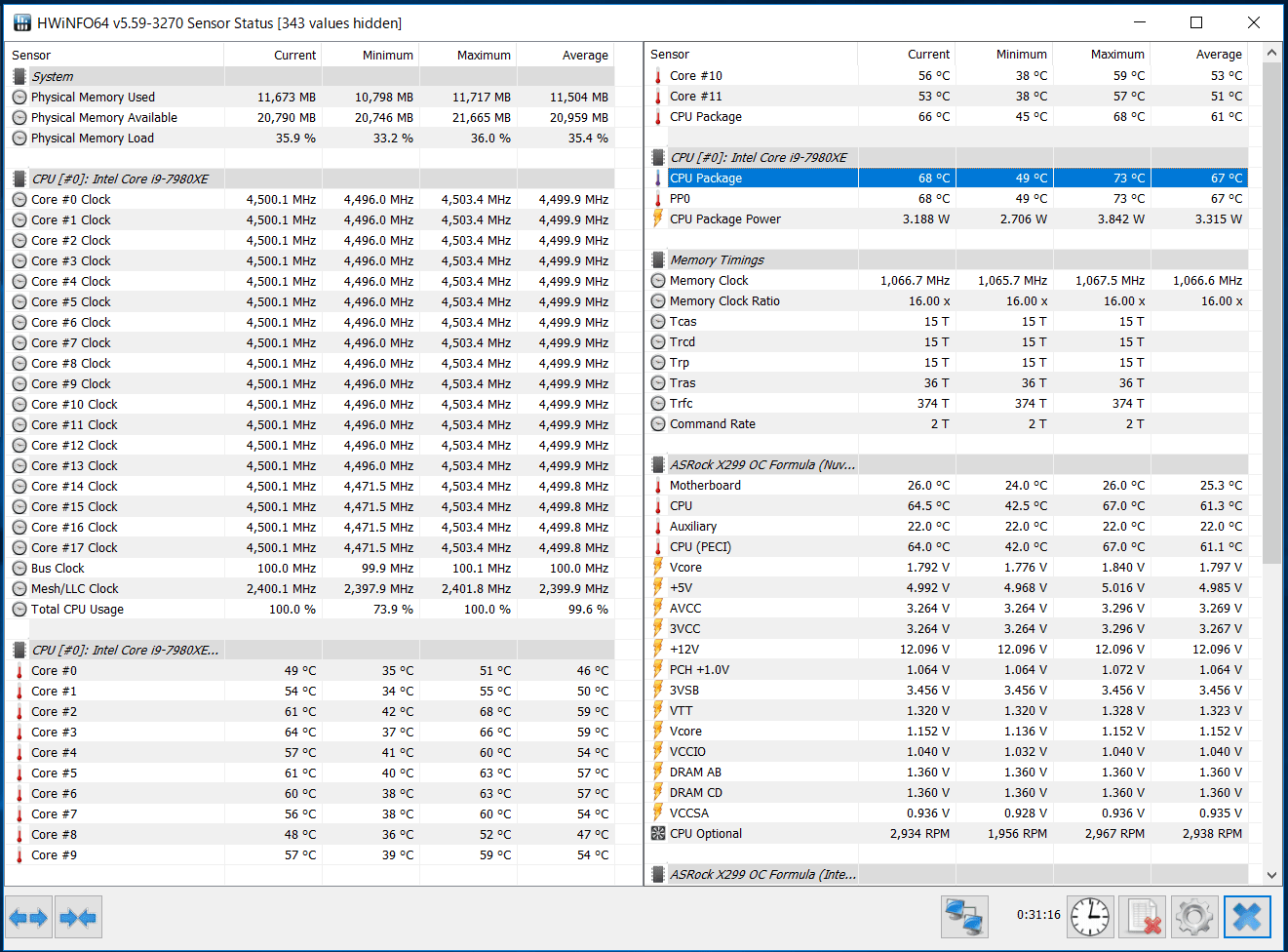Click right pane Maximum column header

[1102, 54]
